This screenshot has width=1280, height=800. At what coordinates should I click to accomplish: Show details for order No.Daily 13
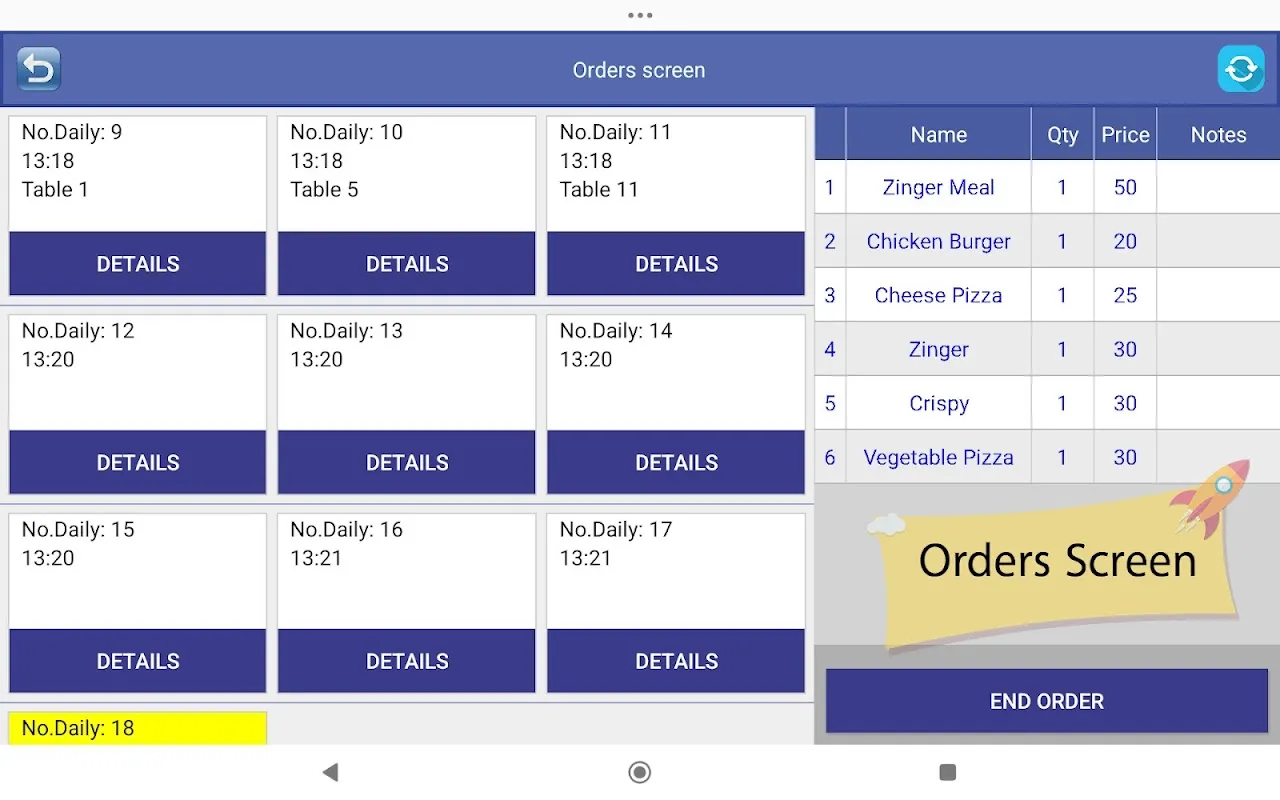(407, 462)
